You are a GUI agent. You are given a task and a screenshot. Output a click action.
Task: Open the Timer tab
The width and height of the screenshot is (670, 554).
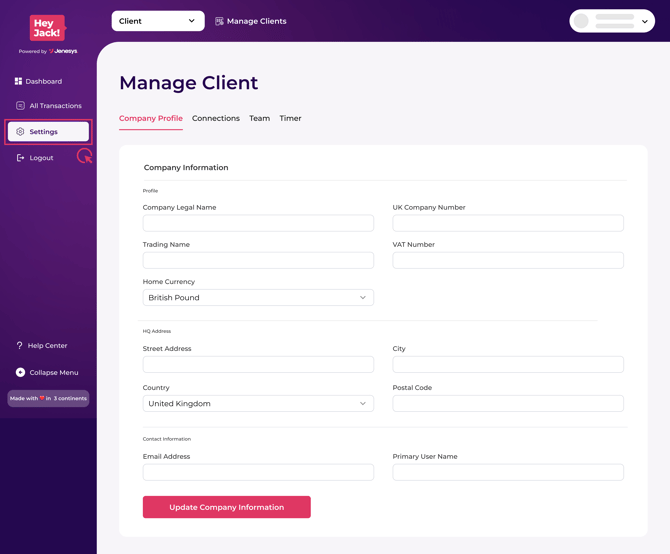coord(291,118)
